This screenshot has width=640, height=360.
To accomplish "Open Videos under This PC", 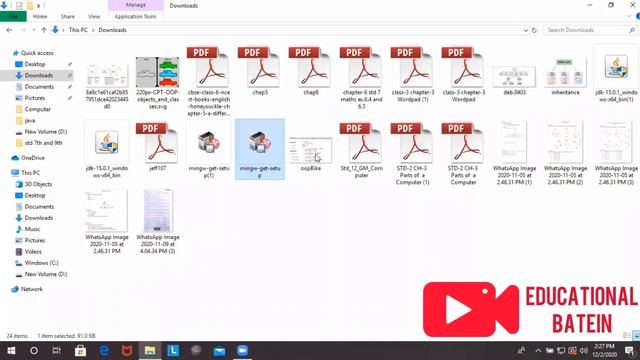I will [x=33, y=252].
